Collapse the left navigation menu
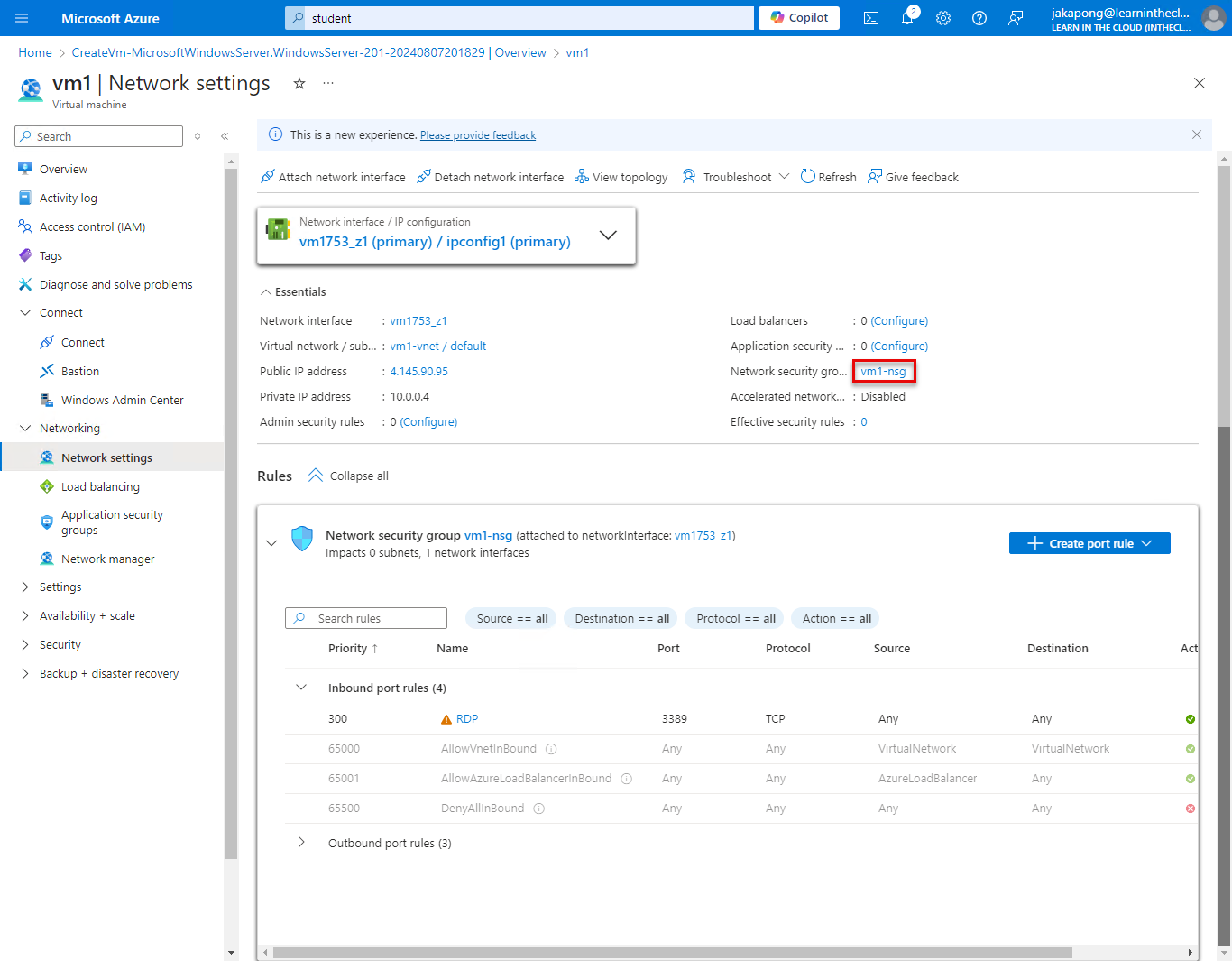Screen dimensions: 1232x961 pos(225,136)
